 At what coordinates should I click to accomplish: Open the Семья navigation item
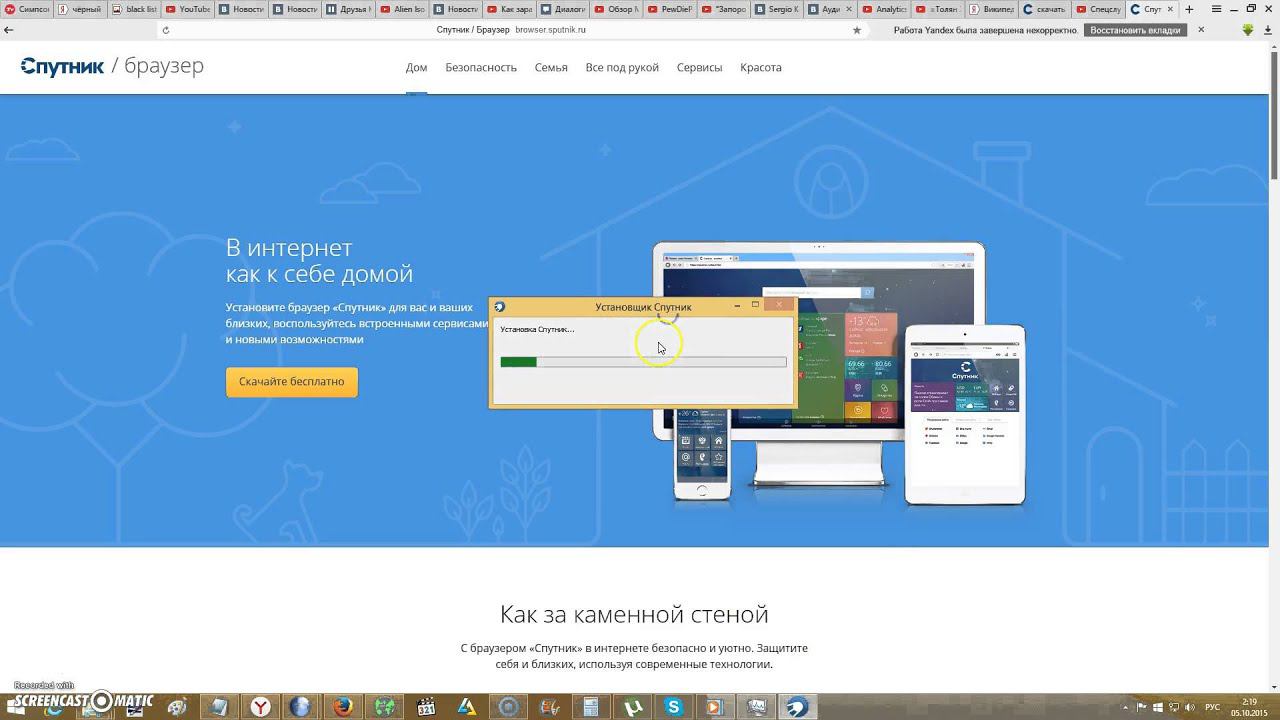[x=551, y=68]
